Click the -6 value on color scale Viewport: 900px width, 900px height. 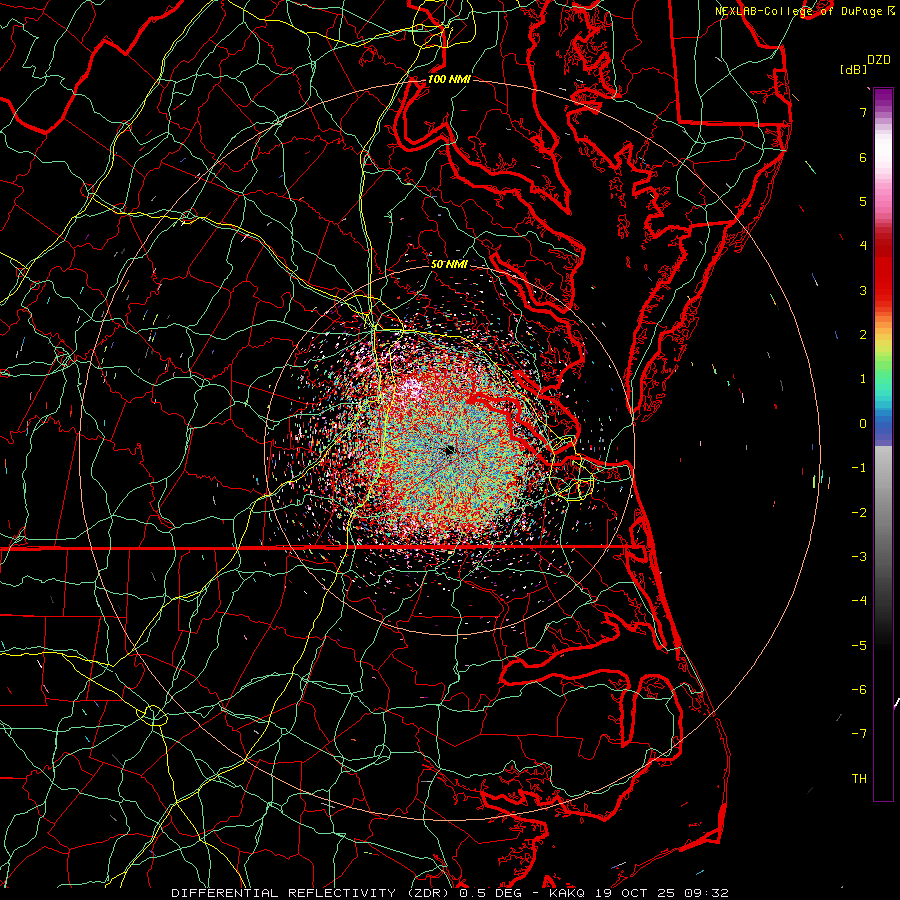859,690
